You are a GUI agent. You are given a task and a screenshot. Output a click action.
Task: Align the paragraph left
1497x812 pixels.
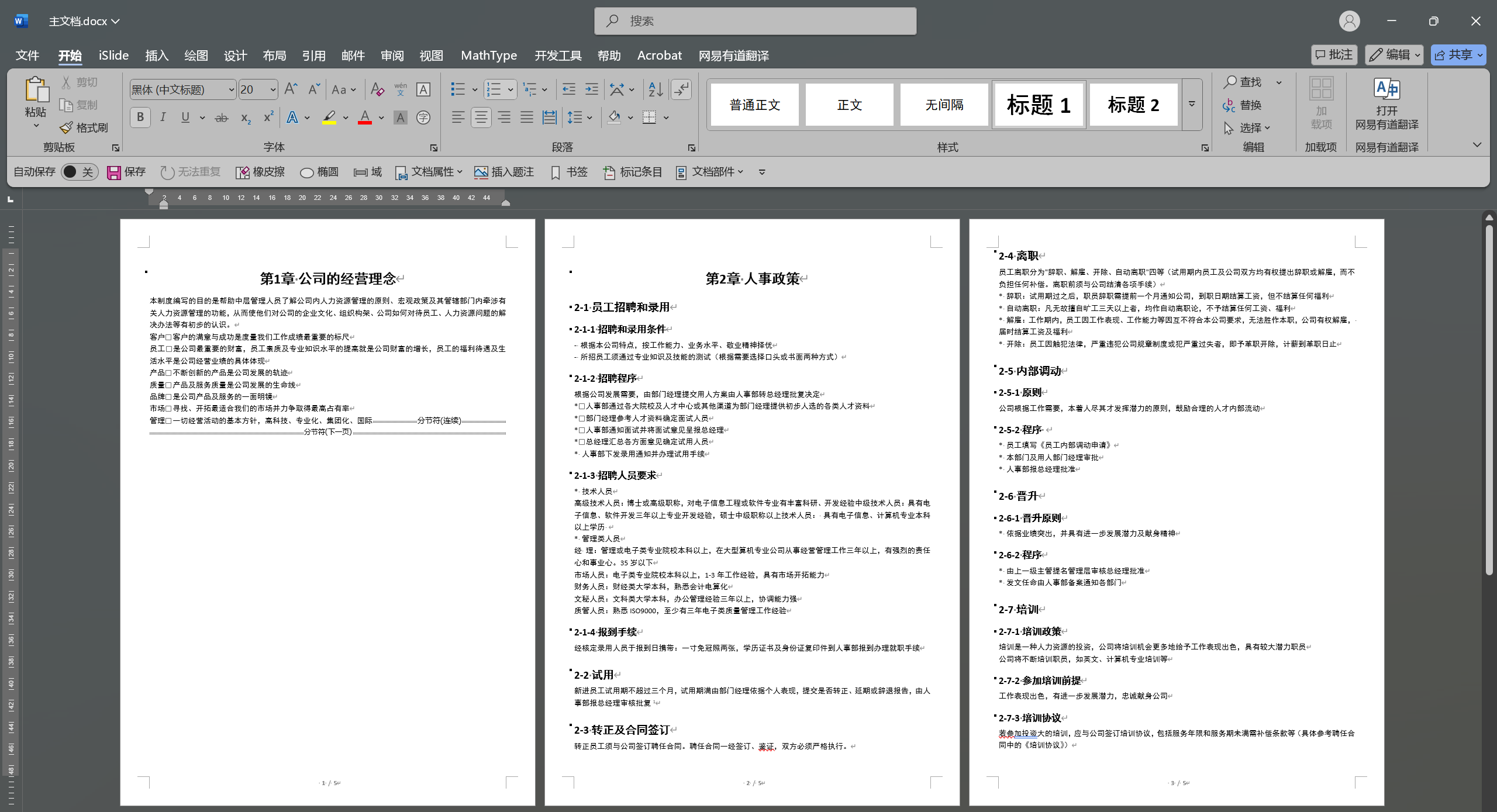(458, 118)
